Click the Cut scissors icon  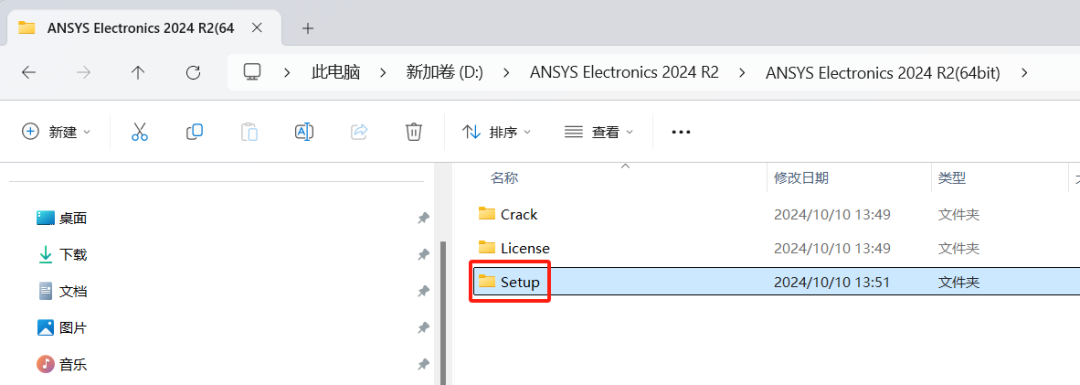coord(140,132)
